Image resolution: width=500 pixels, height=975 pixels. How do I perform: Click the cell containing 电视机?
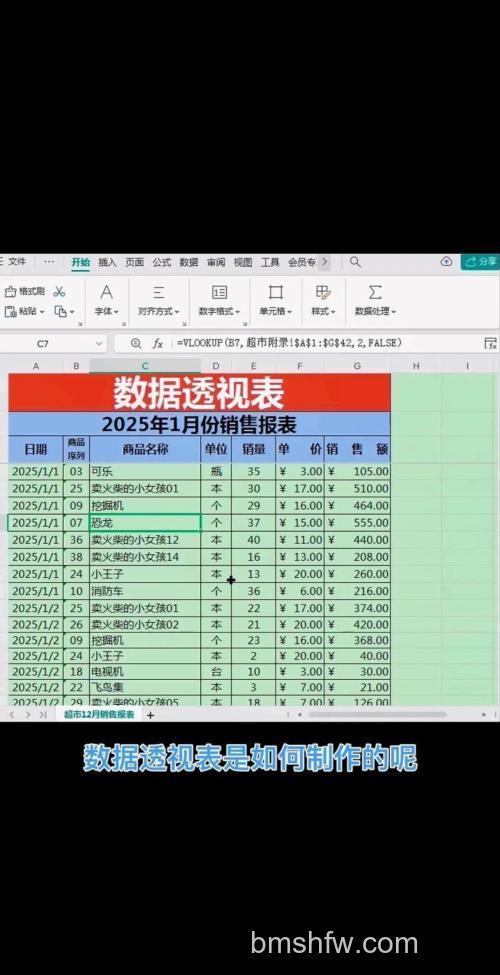point(145,671)
